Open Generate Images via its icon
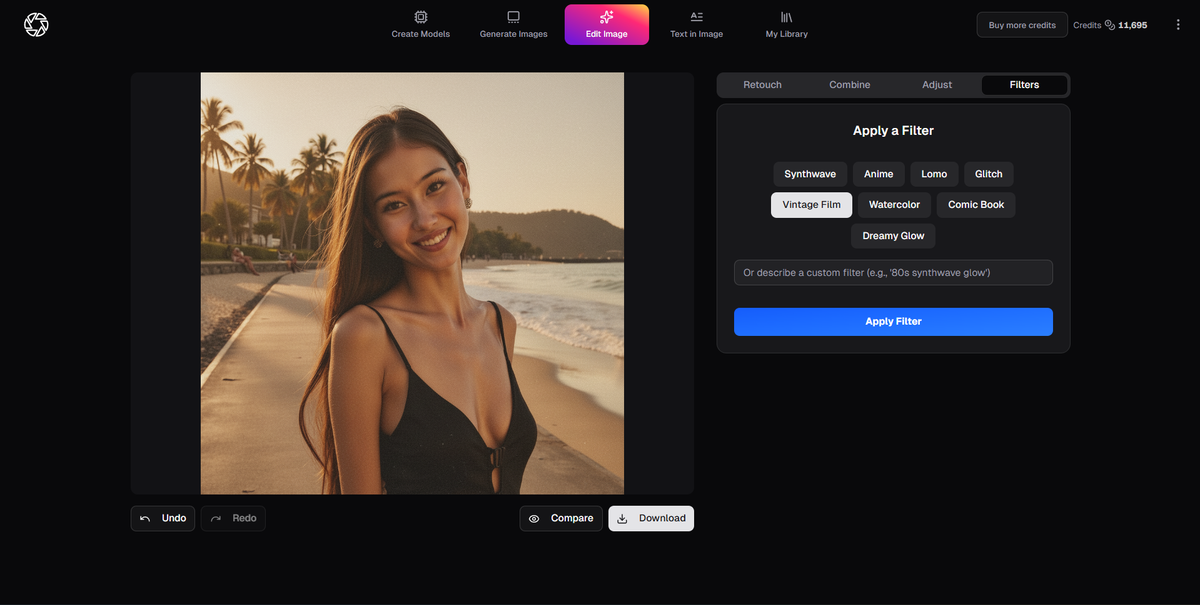 click(513, 17)
